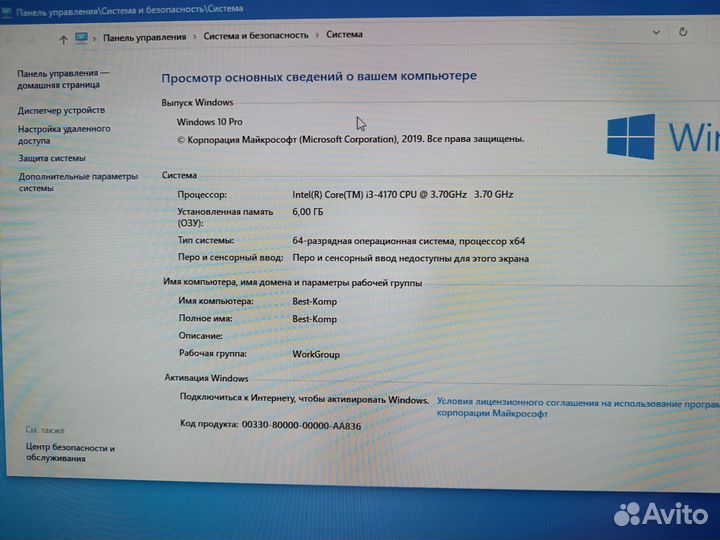720x540 pixels.
Task: Open Диспетчер устройств
Action: [61, 110]
